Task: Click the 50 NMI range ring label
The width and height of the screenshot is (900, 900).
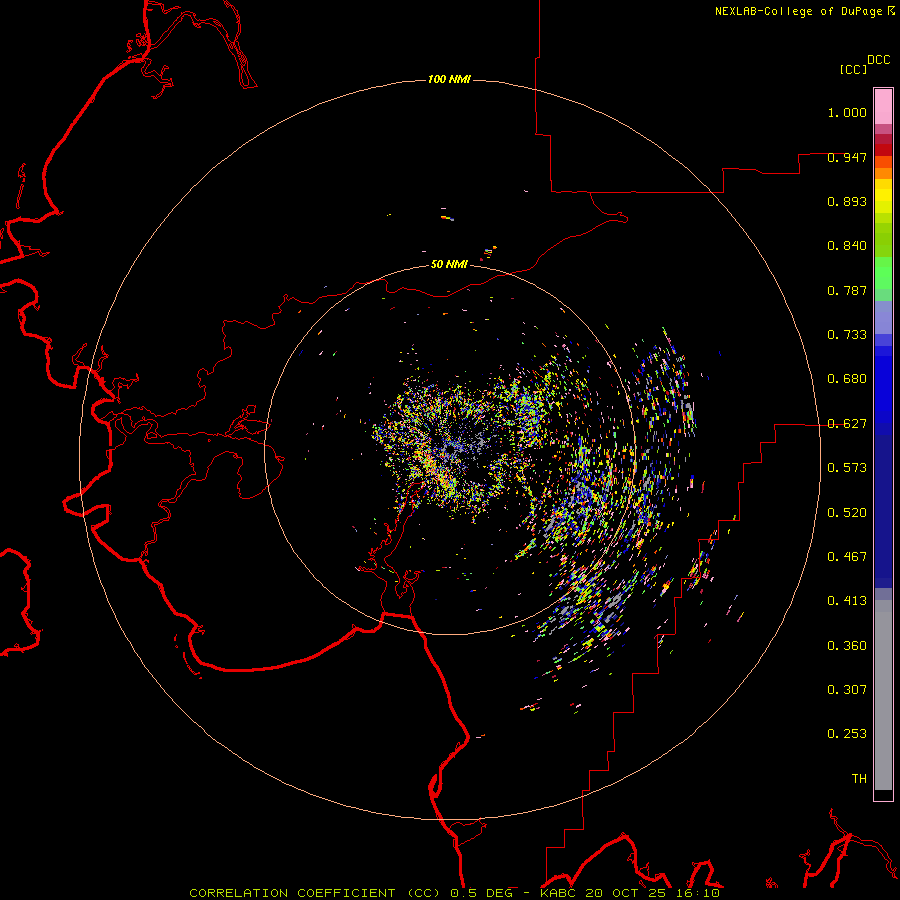Action: 449,264
